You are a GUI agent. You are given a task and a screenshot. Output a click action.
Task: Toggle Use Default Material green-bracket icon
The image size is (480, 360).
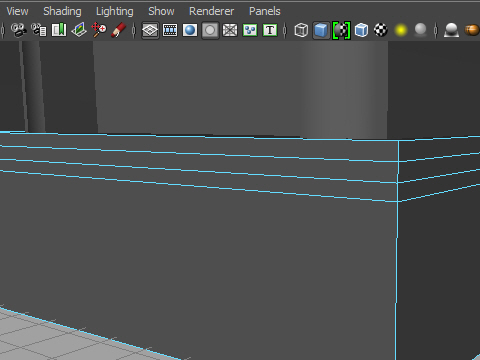341,30
